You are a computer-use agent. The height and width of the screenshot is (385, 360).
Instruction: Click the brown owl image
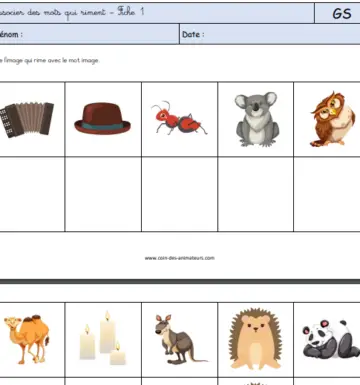[x=333, y=119]
